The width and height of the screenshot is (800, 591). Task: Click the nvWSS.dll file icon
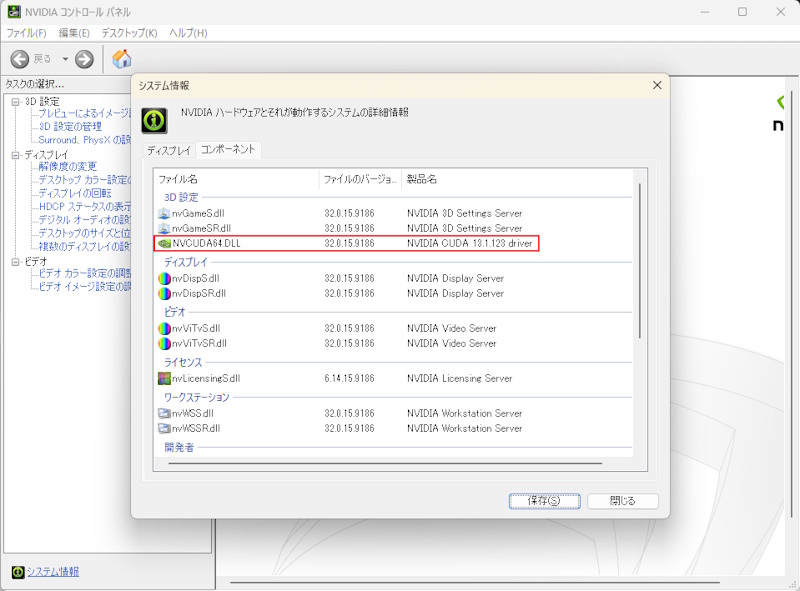(x=164, y=414)
